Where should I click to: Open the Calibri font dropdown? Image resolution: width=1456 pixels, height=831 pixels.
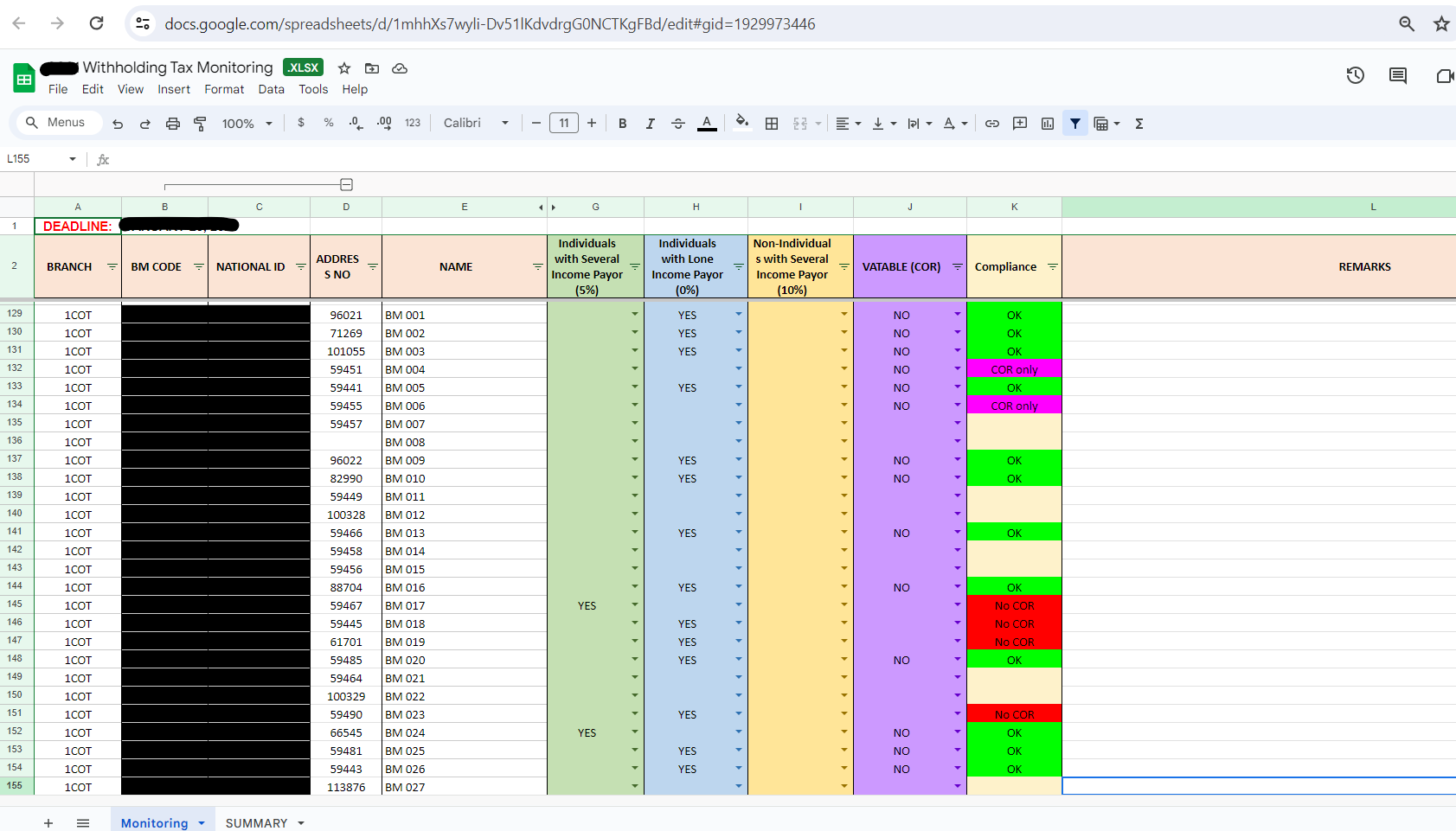[x=476, y=124]
